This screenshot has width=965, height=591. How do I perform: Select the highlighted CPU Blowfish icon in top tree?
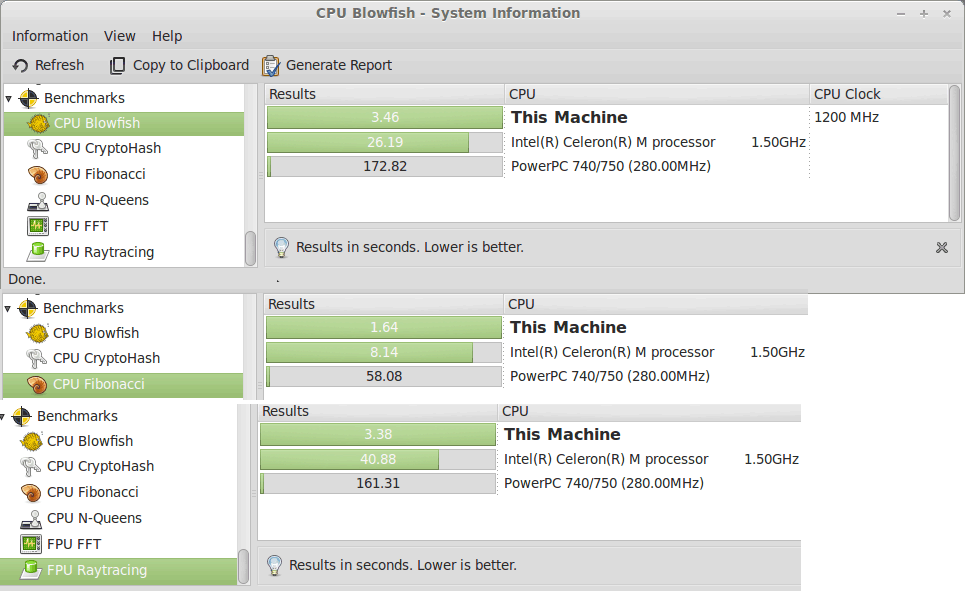(x=38, y=124)
